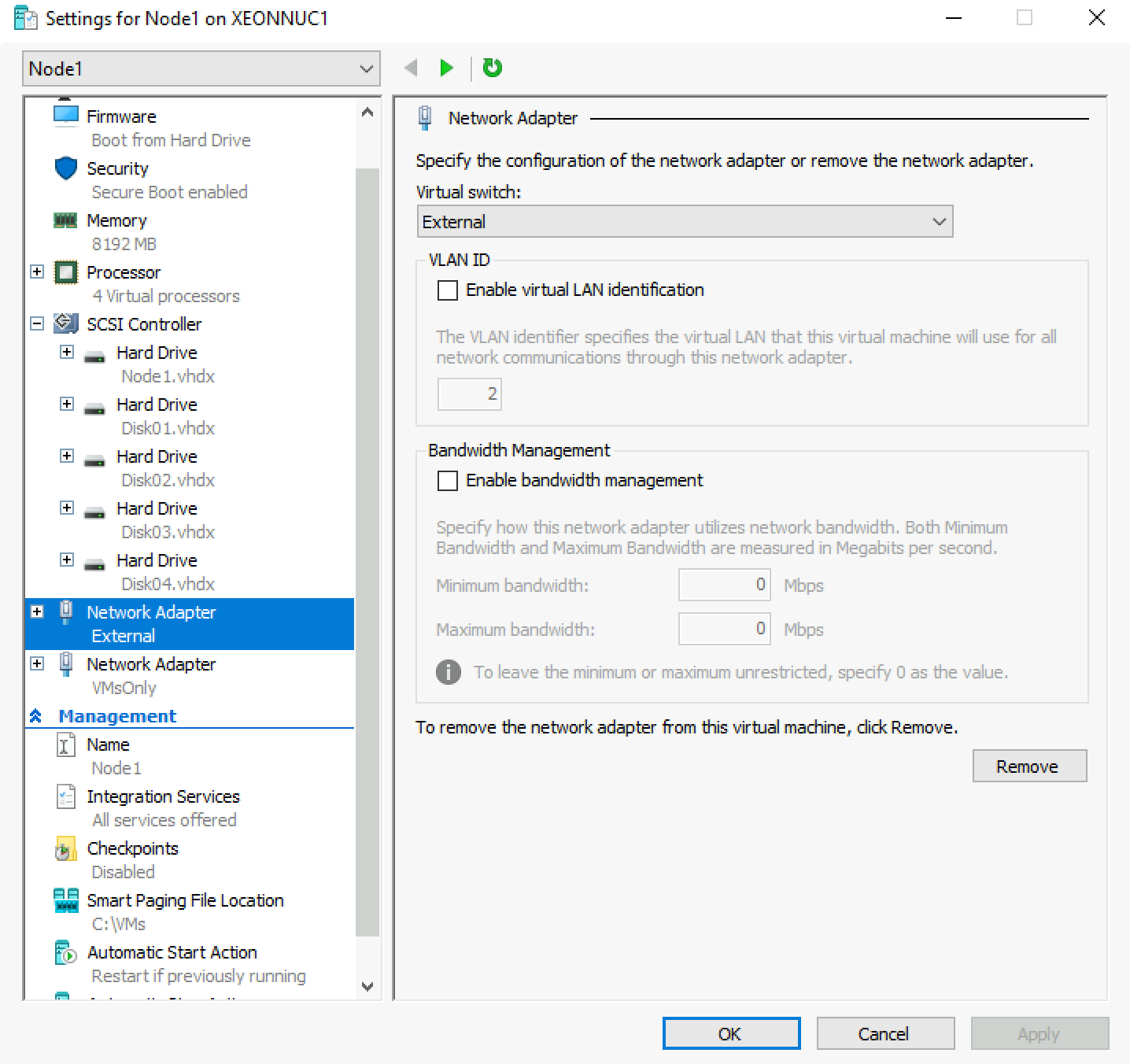Click the Processor icon
The width and height of the screenshot is (1130, 1064).
pyautogui.click(x=66, y=272)
